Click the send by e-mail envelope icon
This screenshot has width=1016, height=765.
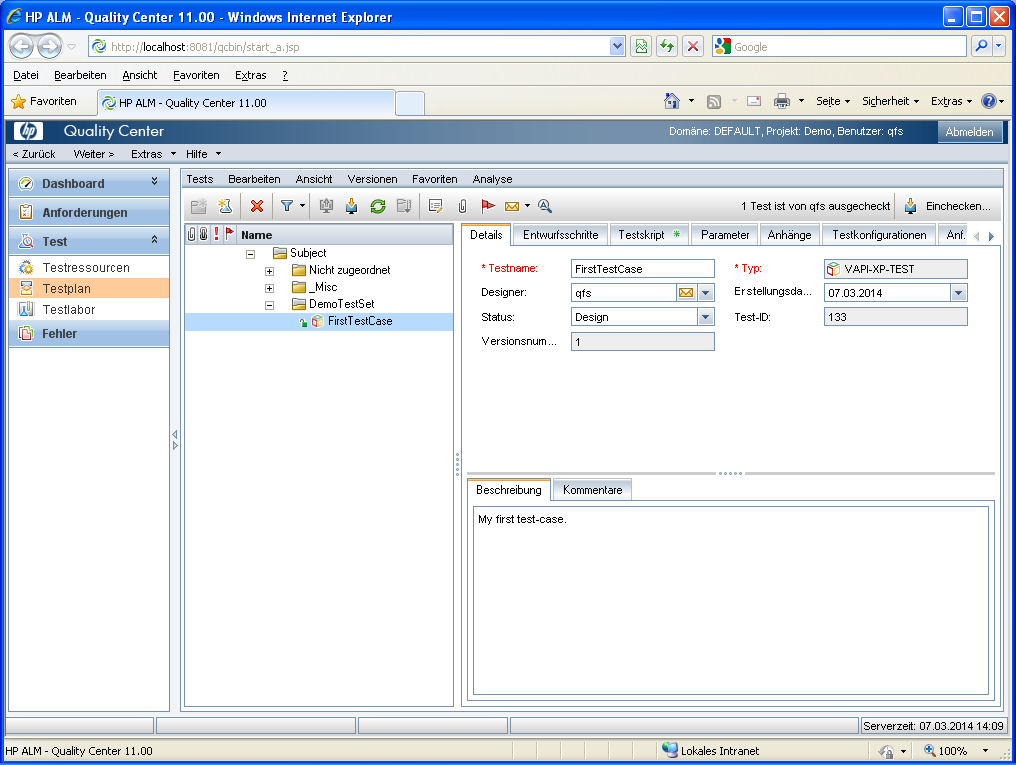coord(512,206)
